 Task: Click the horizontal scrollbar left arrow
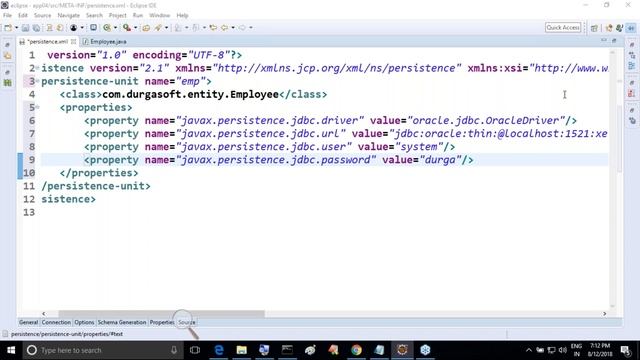44,314
